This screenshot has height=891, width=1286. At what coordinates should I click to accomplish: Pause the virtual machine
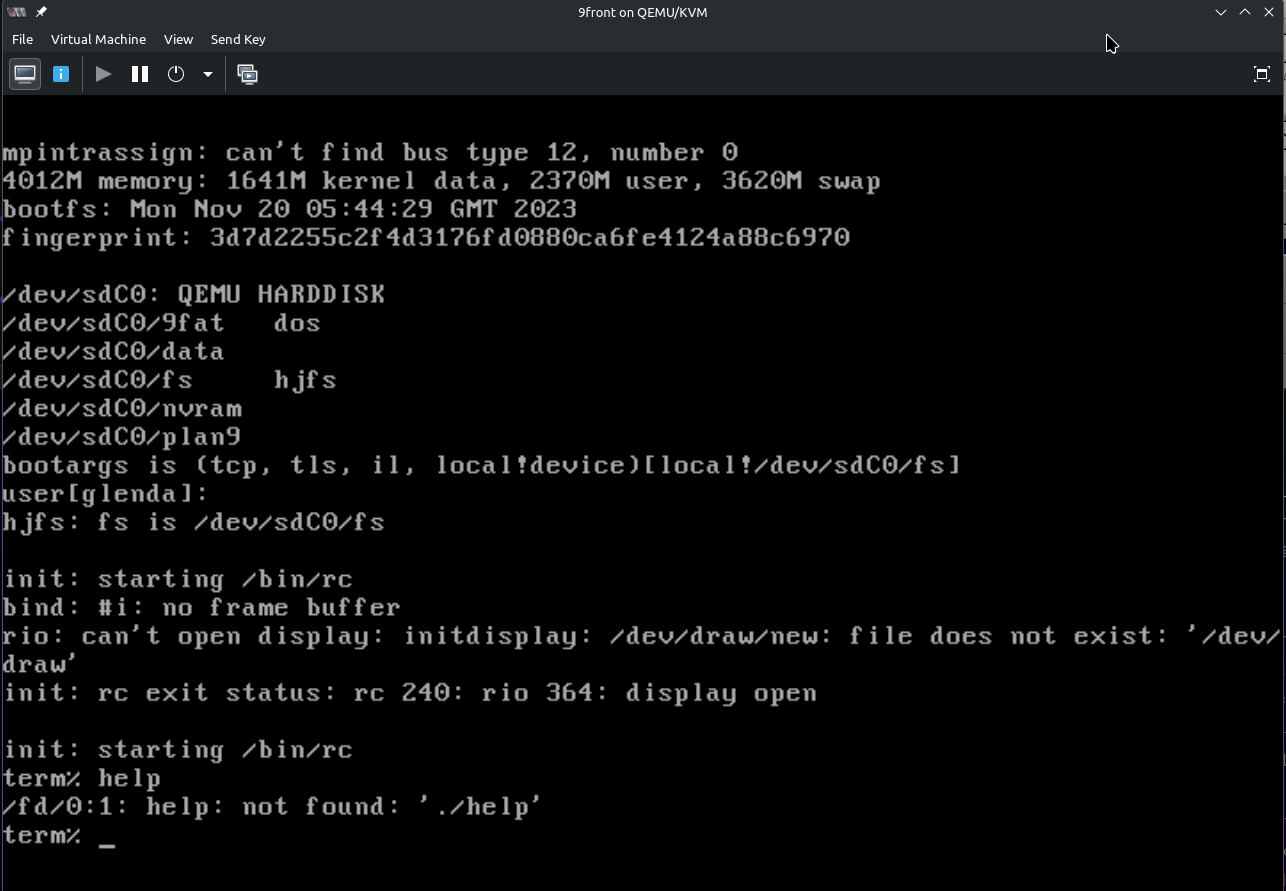[x=140, y=74]
